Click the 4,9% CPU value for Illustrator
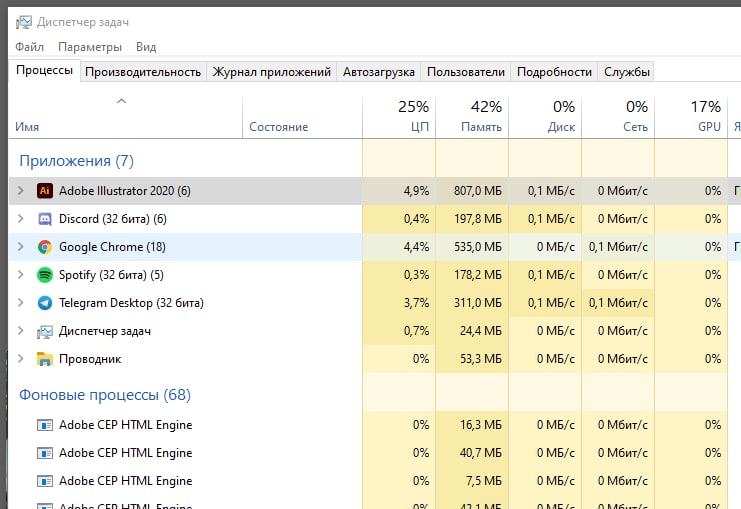This screenshot has width=741, height=509. (x=416, y=190)
